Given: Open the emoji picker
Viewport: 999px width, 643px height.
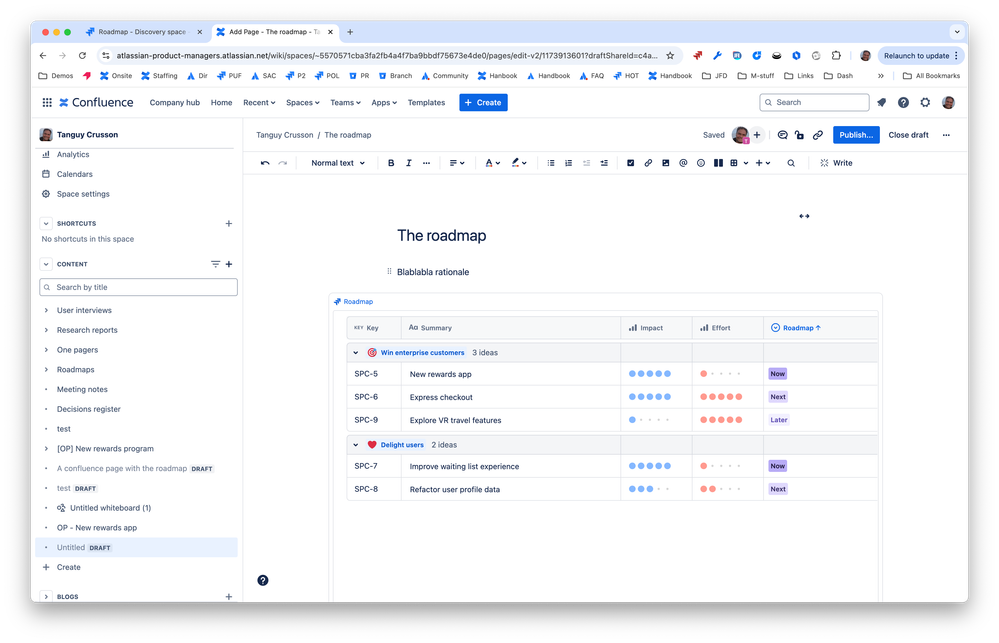Looking at the screenshot, I should [701, 163].
